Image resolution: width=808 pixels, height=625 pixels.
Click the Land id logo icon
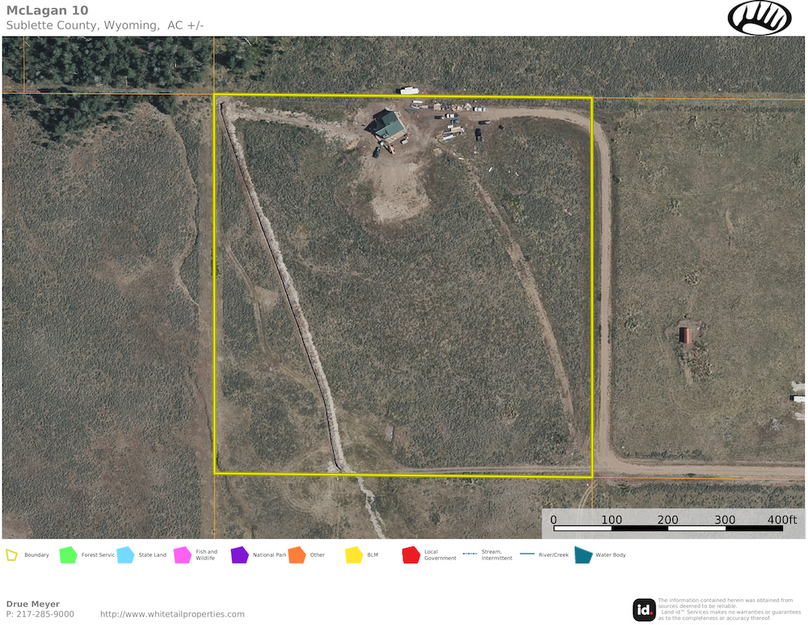coord(644,609)
